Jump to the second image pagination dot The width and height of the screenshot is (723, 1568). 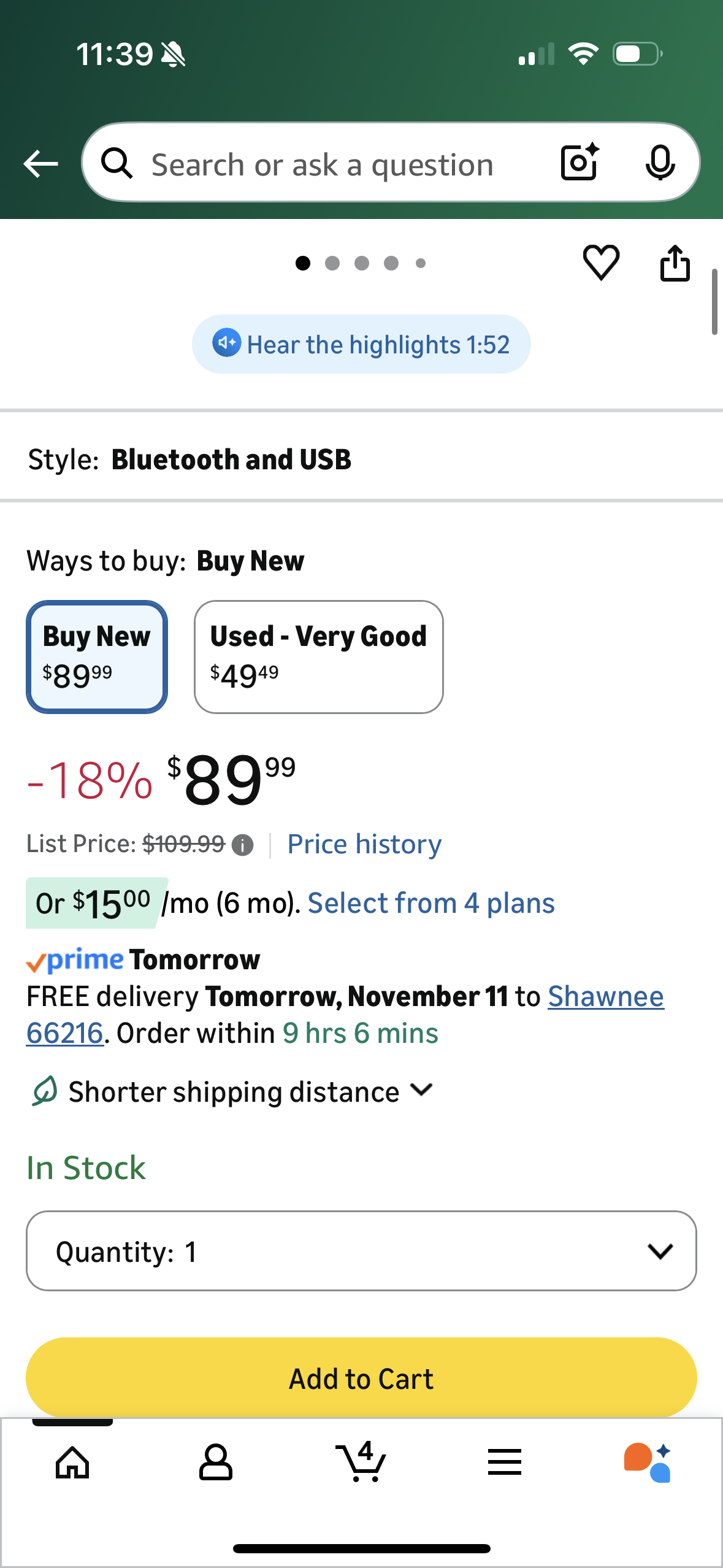click(332, 263)
